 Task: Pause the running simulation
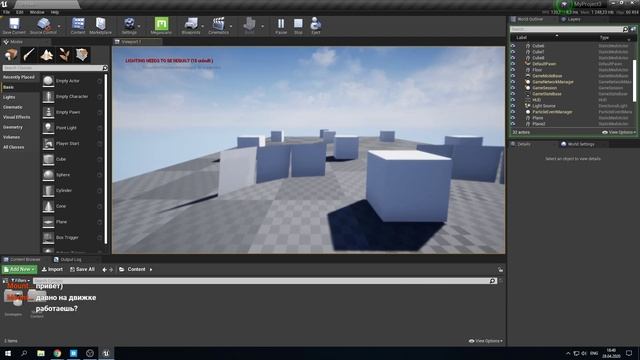[281, 26]
